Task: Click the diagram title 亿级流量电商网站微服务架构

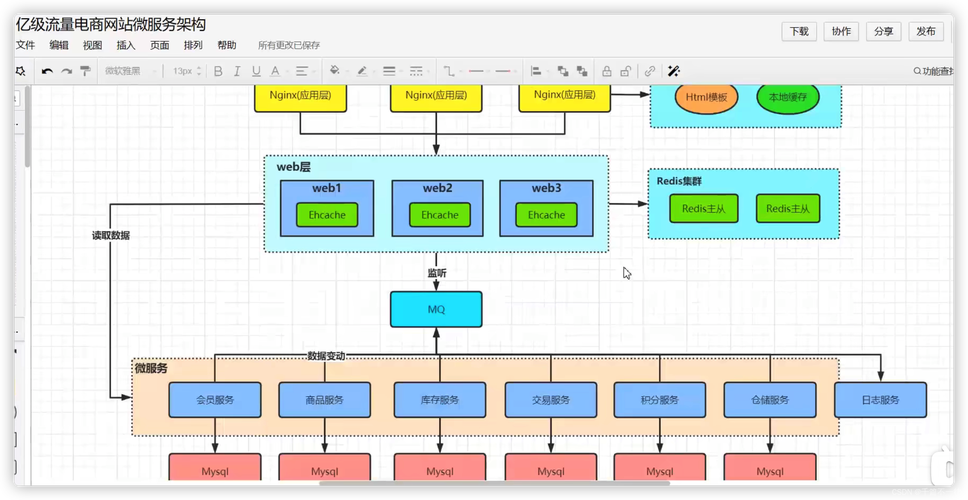Action: pos(111,25)
